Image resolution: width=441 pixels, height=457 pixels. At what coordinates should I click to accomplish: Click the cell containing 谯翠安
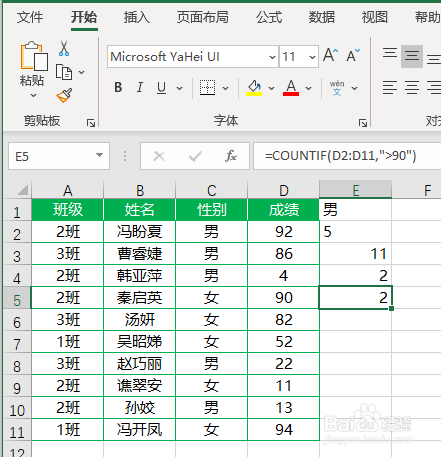point(140,386)
